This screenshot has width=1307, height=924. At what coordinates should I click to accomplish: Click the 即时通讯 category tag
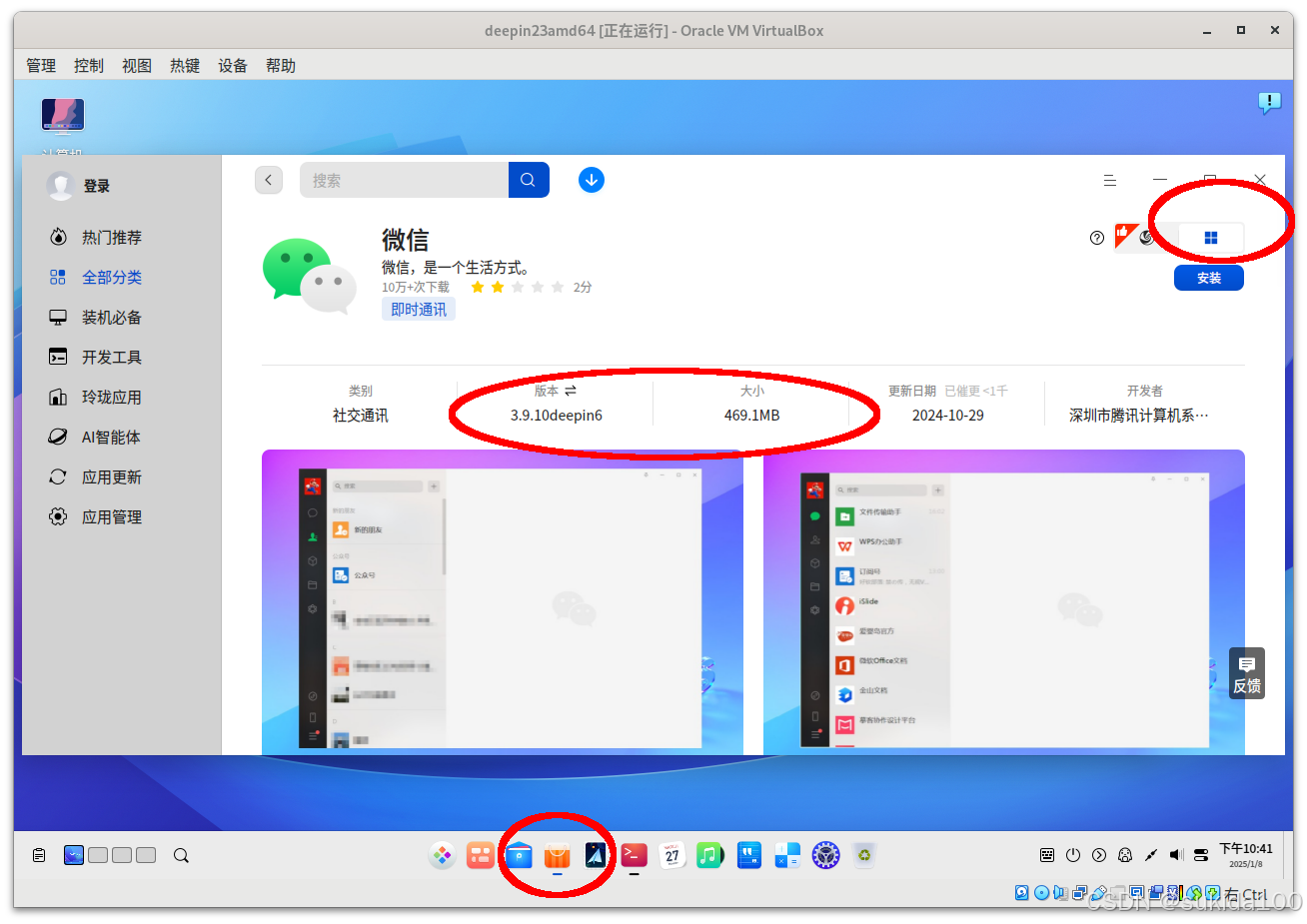(x=419, y=310)
